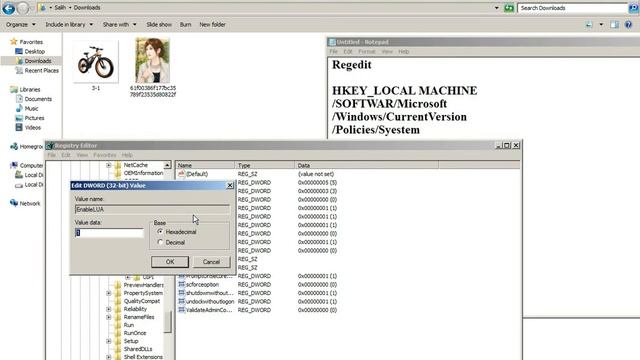Screen dimensions: 640x360
Task: Open Notepad File menu
Action: click(333, 51)
